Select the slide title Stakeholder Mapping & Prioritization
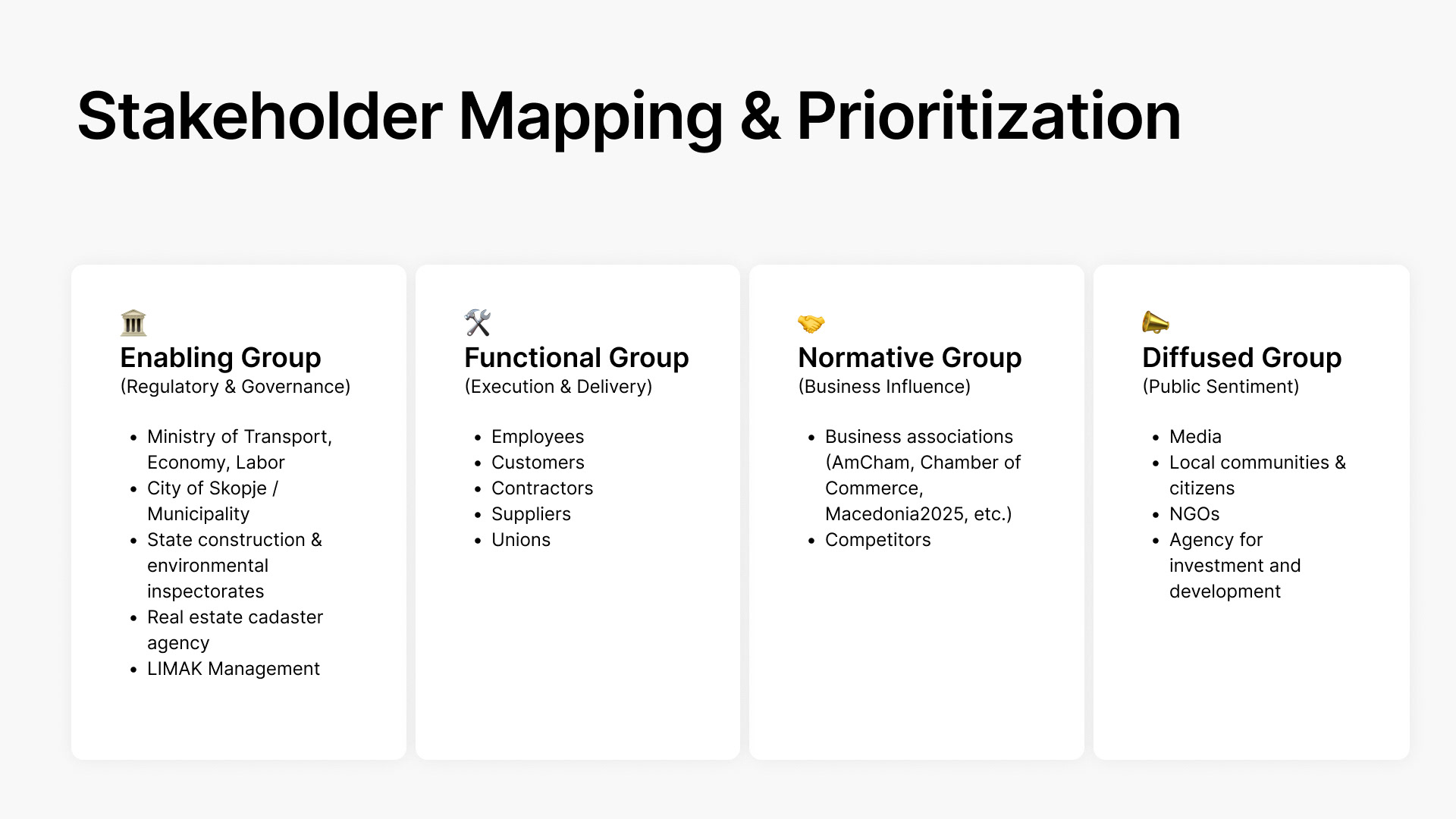This screenshot has width=1456, height=819. coord(629,117)
